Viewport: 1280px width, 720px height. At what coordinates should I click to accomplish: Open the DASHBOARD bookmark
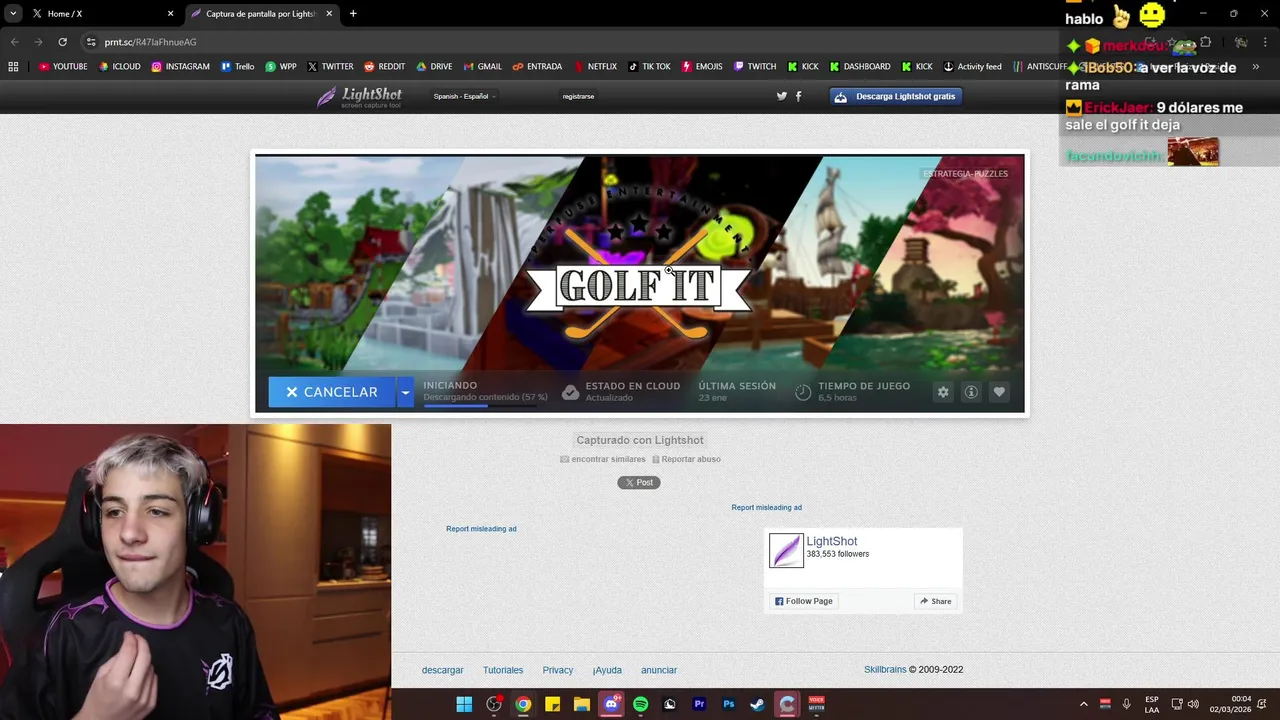pos(859,67)
